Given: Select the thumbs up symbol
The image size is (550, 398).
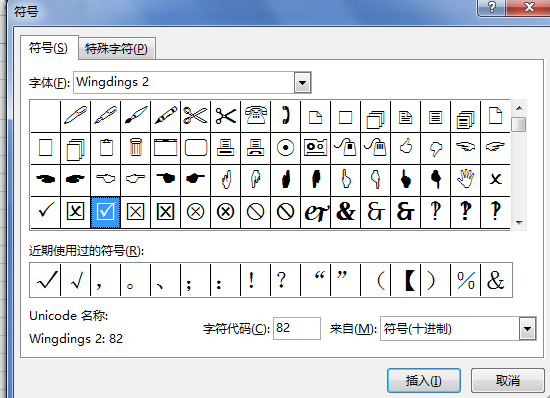Looking at the screenshot, I should click(x=405, y=147).
